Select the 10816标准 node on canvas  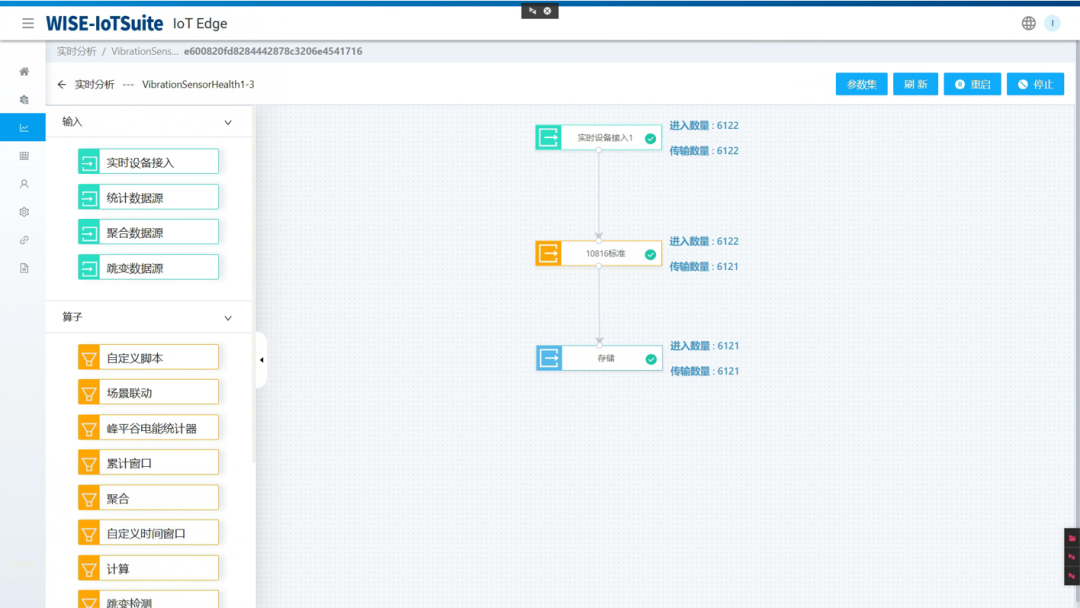(x=598, y=254)
